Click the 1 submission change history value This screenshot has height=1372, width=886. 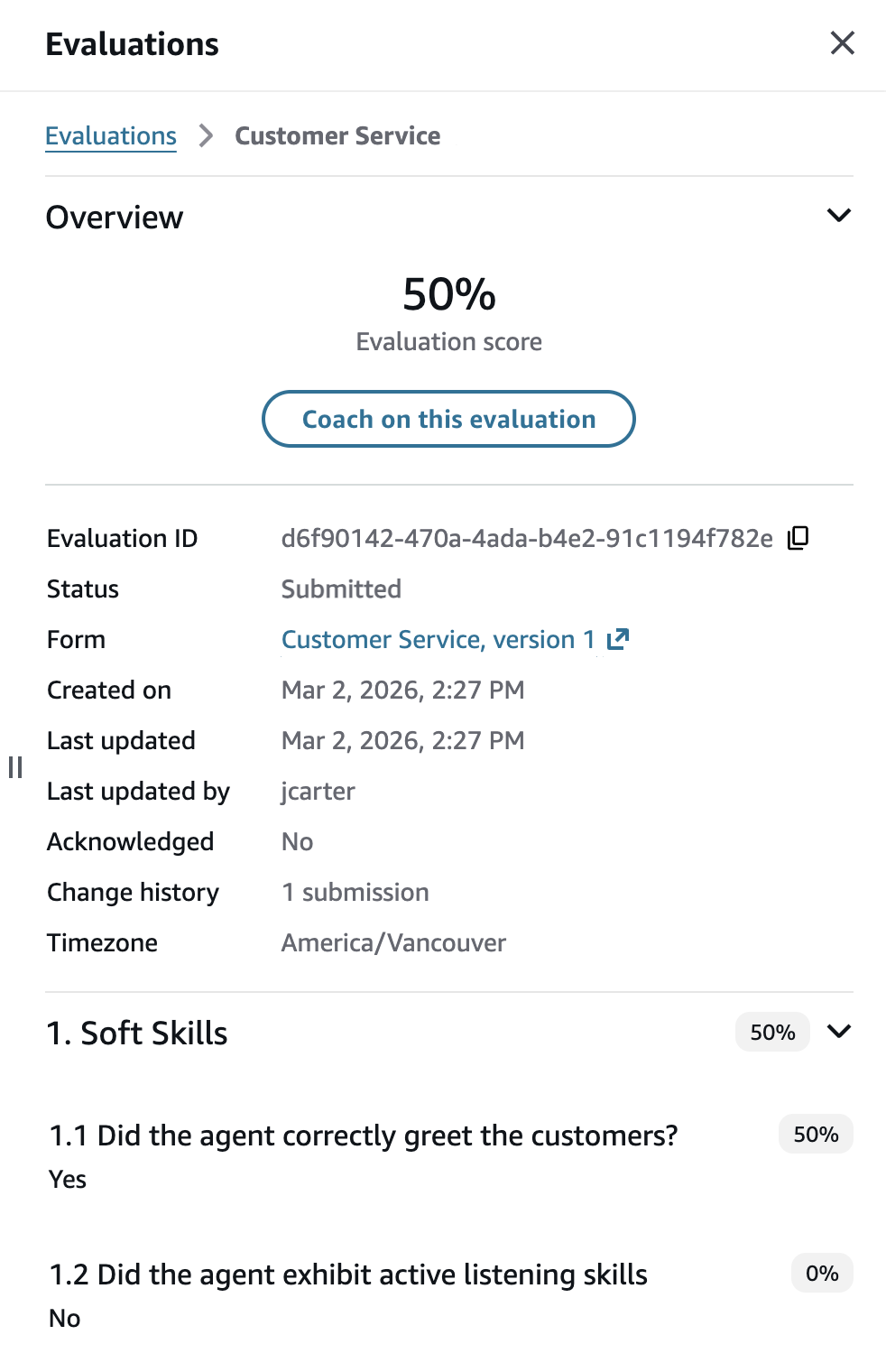tap(355, 892)
